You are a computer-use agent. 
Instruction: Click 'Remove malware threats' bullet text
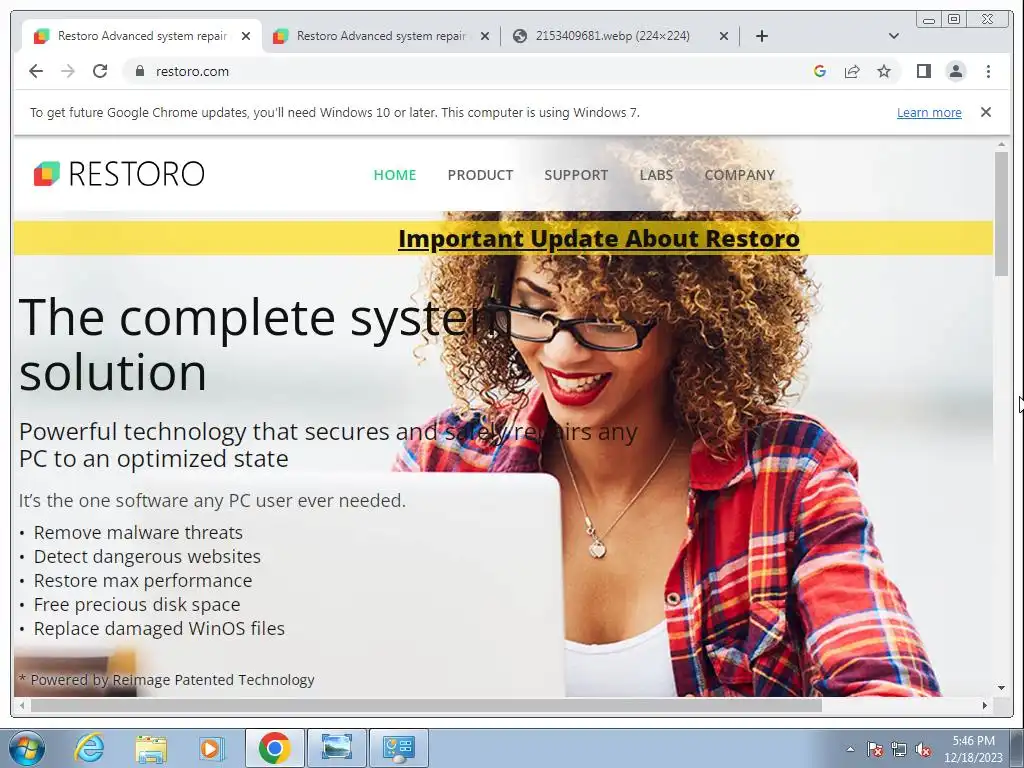[x=138, y=533]
